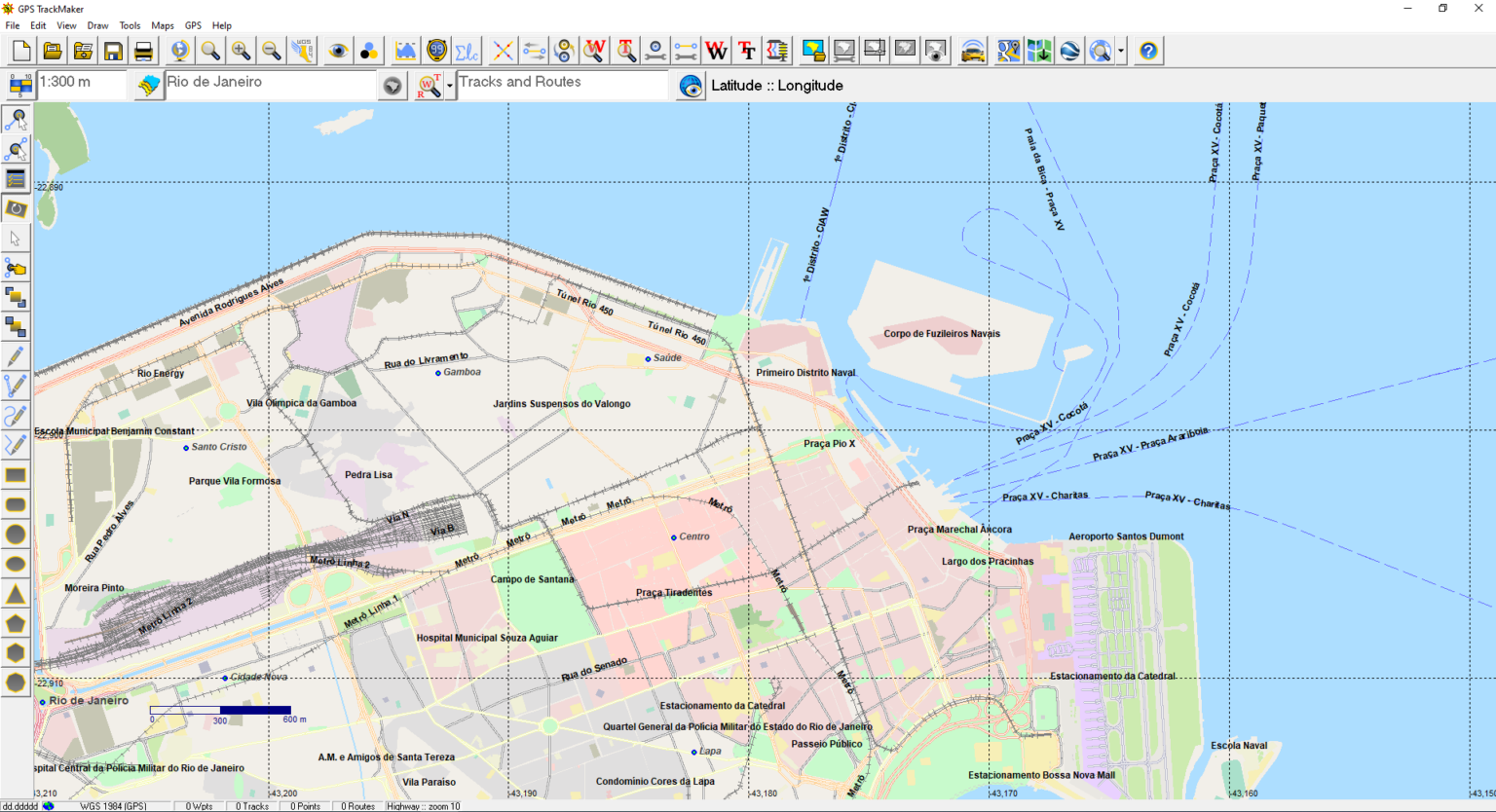Click the three colored circles icon
This screenshot has width=1496, height=812.
click(368, 51)
